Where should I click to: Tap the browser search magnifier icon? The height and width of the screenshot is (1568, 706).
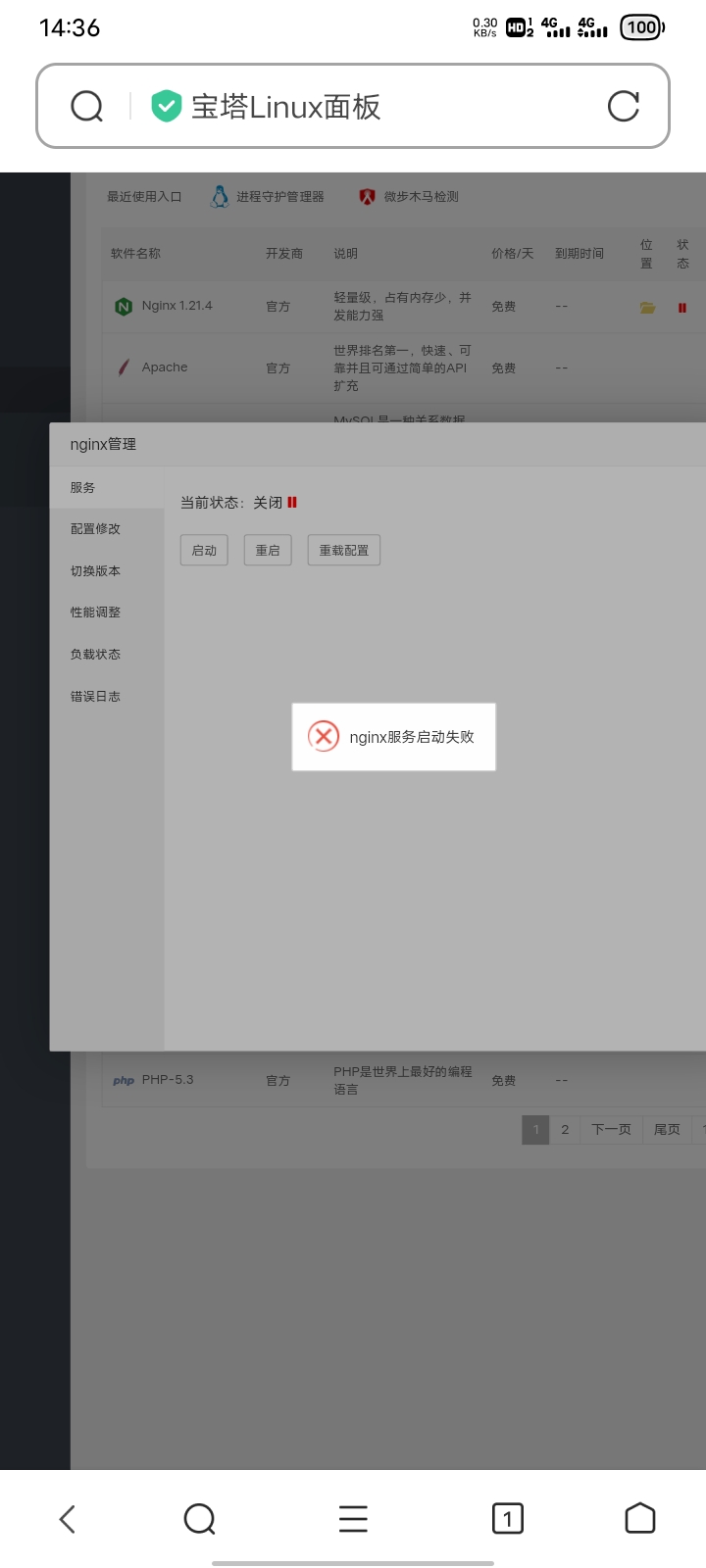(87, 106)
